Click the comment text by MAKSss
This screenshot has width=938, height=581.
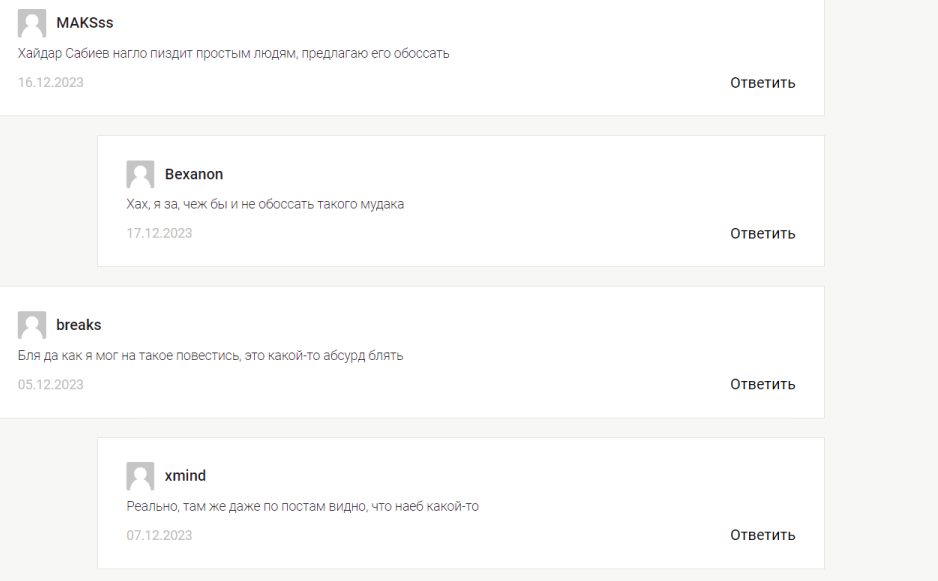coord(233,54)
